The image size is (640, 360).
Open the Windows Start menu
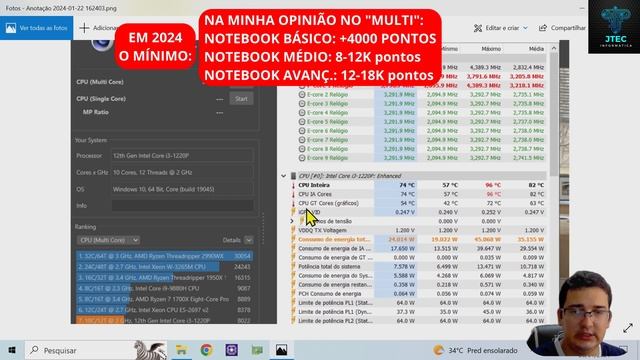pyautogui.click(x=12, y=350)
